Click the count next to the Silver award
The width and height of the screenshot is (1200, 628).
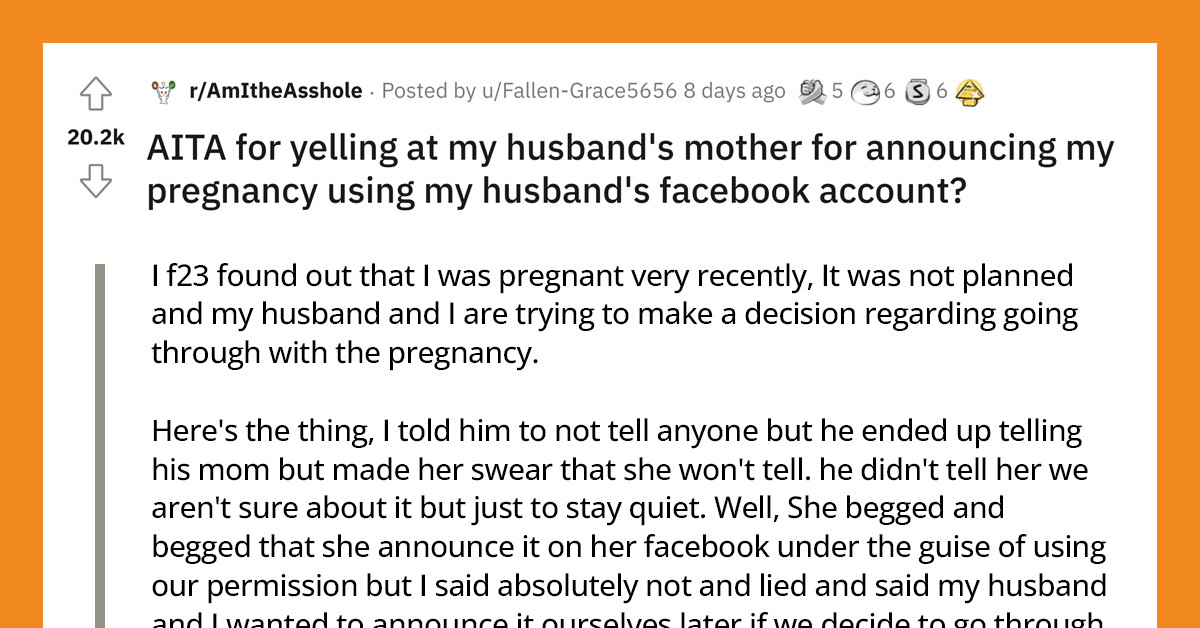tap(941, 92)
